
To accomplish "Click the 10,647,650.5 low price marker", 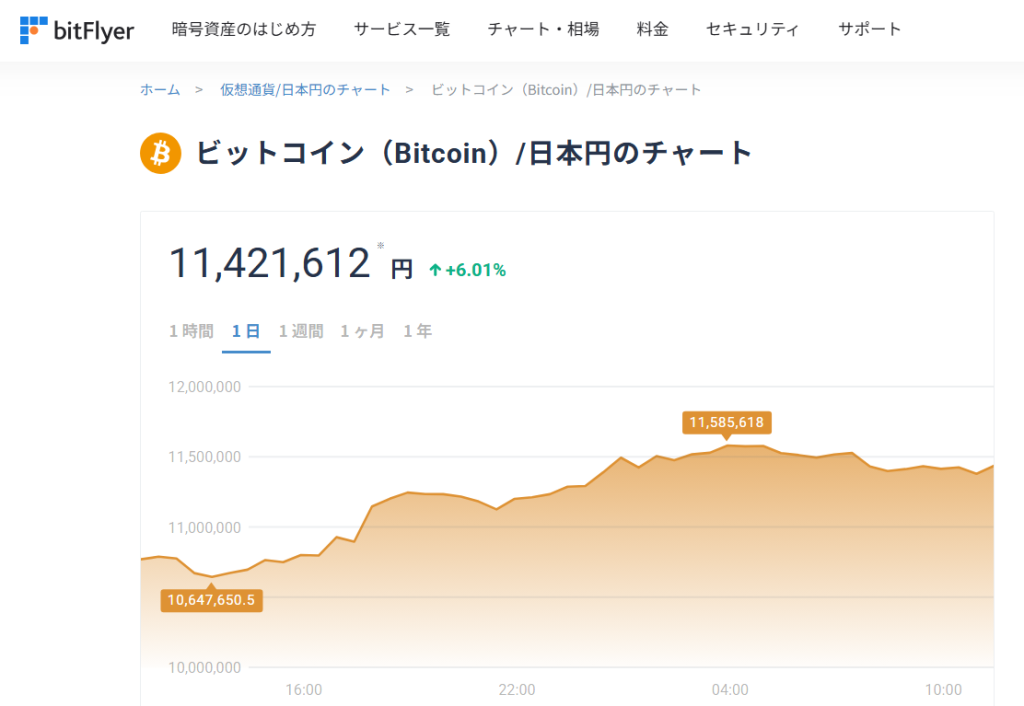I will tap(211, 601).
